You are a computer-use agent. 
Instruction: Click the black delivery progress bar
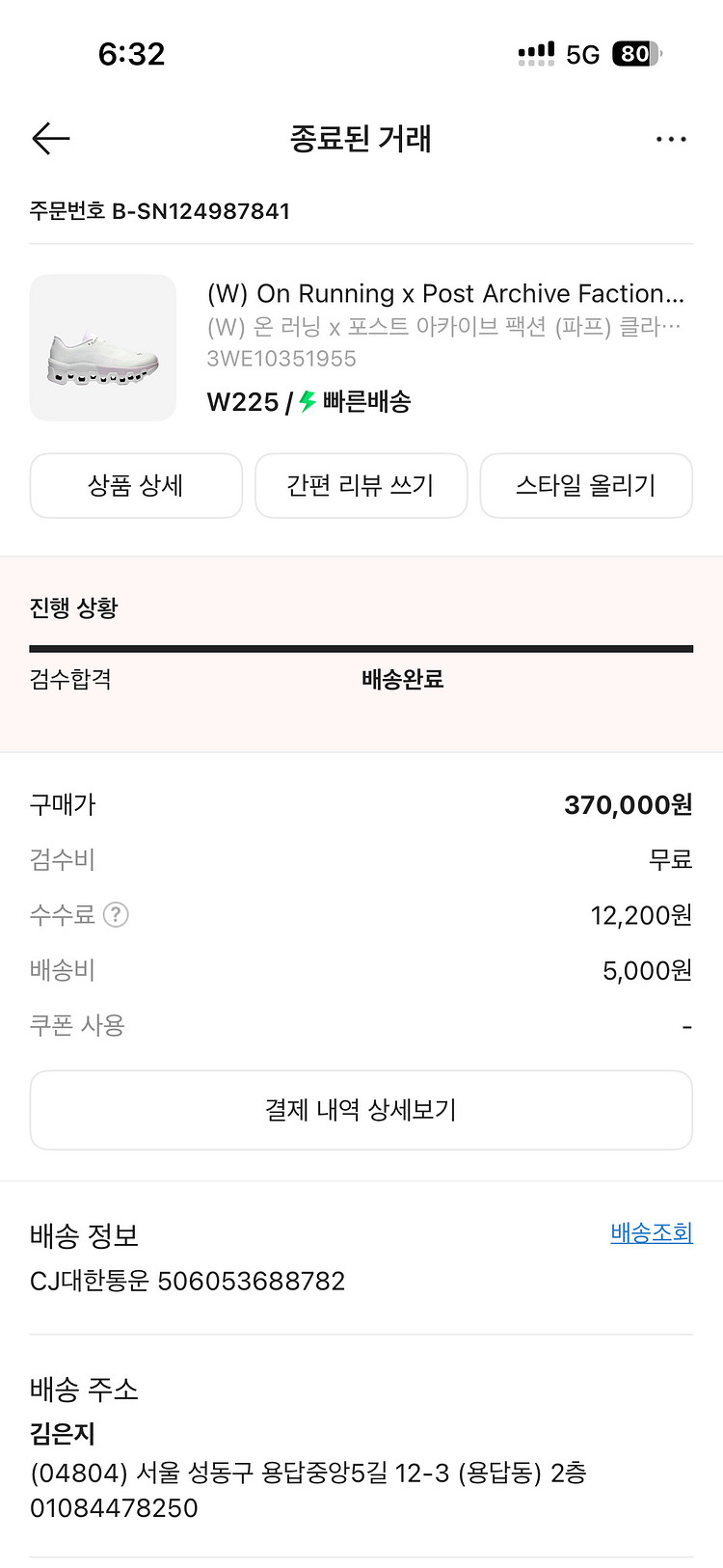click(x=361, y=649)
